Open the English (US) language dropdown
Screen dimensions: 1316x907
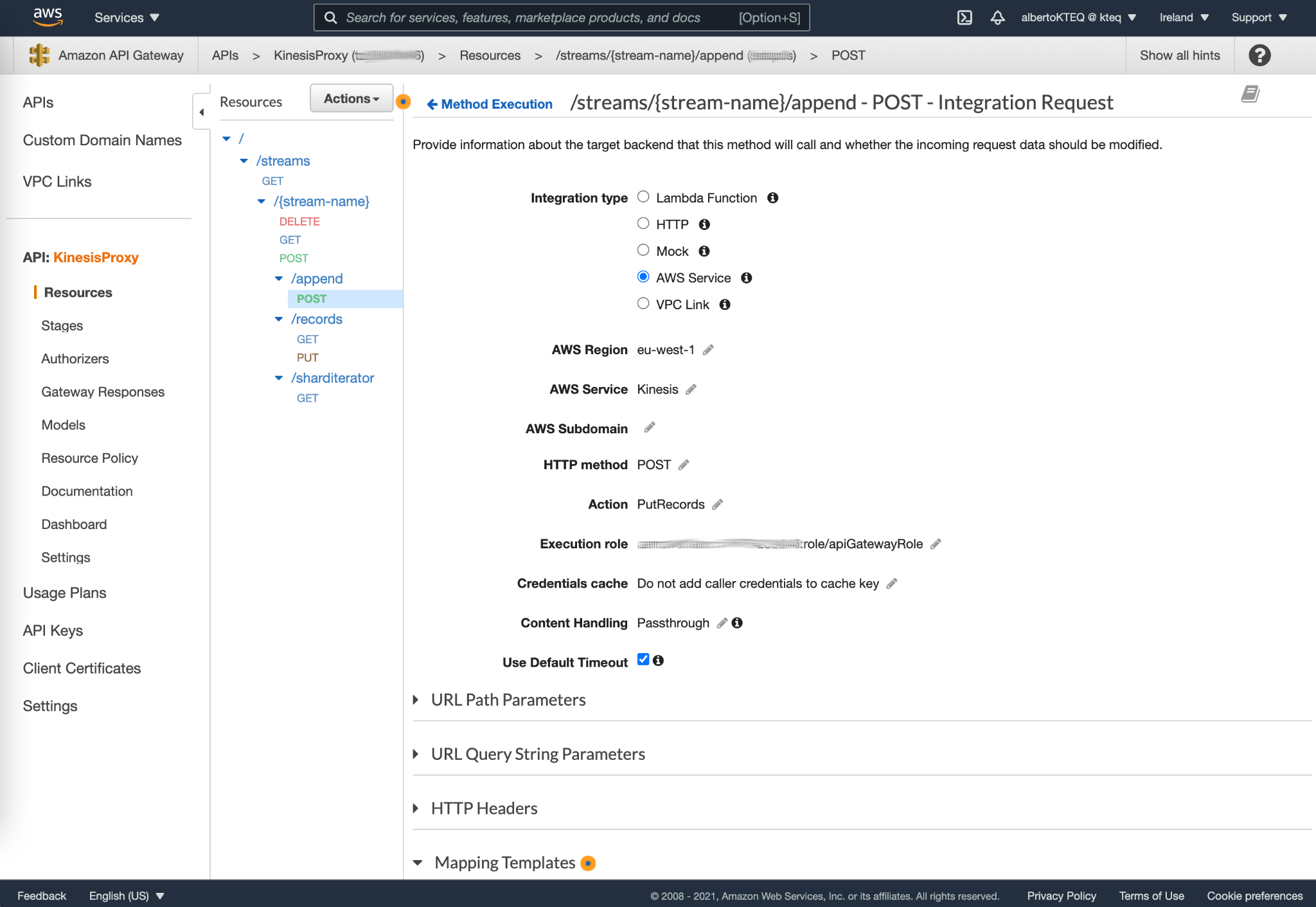point(127,896)
